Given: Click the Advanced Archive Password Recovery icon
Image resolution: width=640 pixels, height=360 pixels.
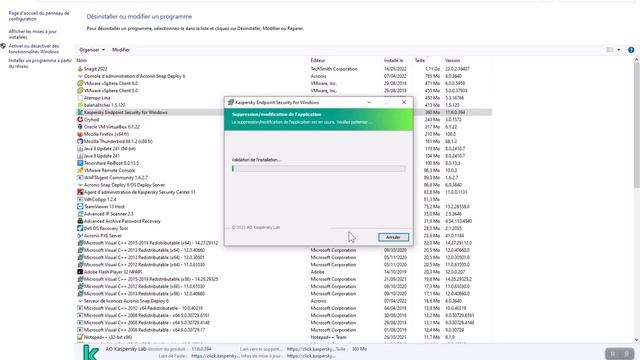Looking at the screenshot, I should click(x=80, y=221).
